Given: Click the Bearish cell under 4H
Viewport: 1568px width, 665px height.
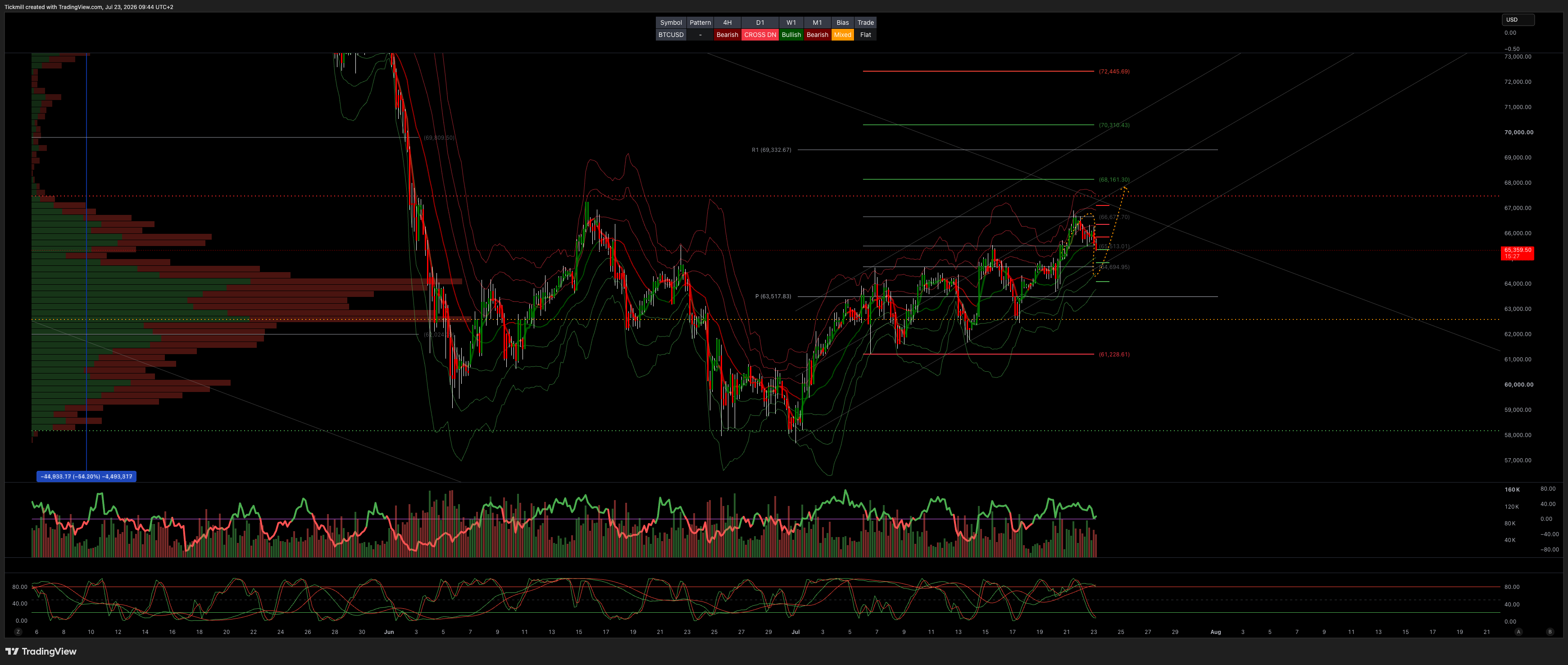Looking at the screenshot, I should 727,35.
